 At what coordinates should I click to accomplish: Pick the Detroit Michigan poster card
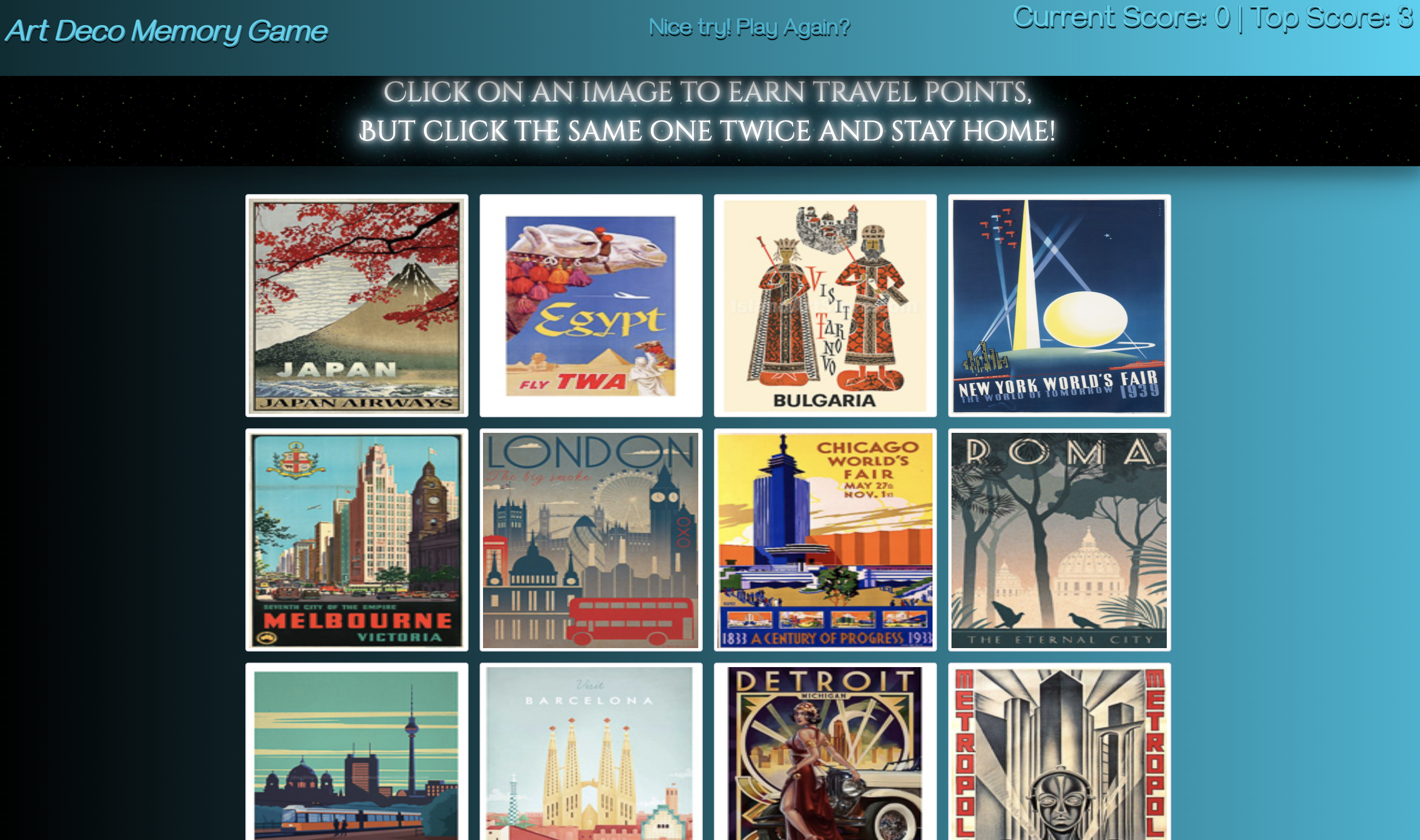pyautogui.click(x=825, y=752)
